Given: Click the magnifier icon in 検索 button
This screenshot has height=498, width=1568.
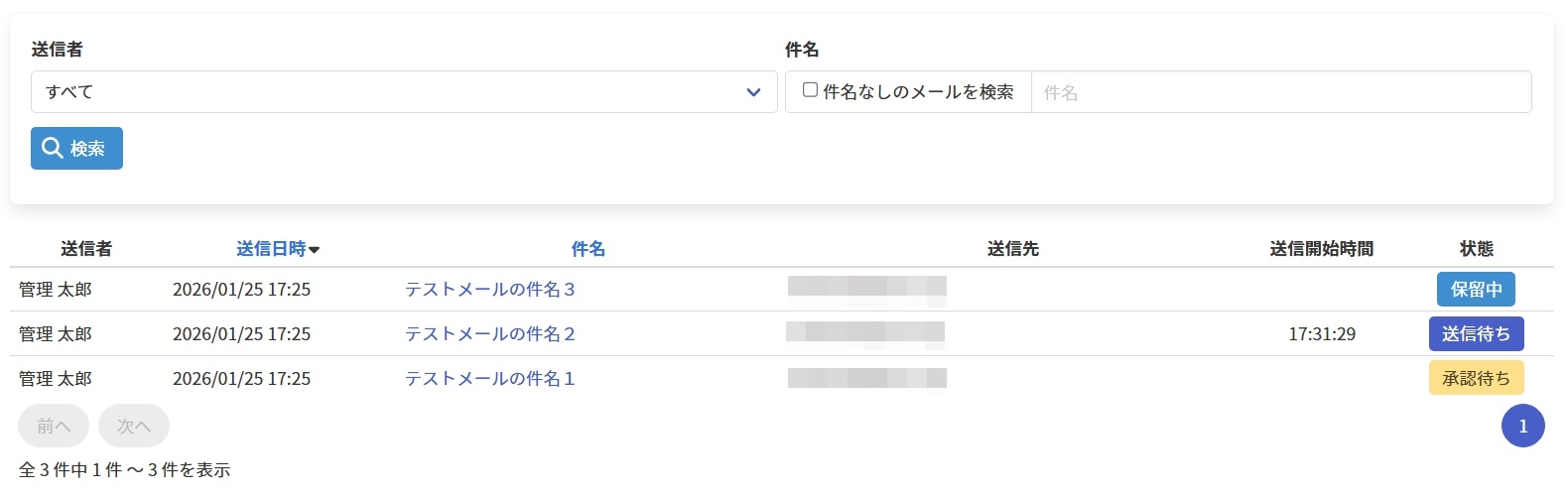Looking at the screenshot, I should (x=53, y=149).
